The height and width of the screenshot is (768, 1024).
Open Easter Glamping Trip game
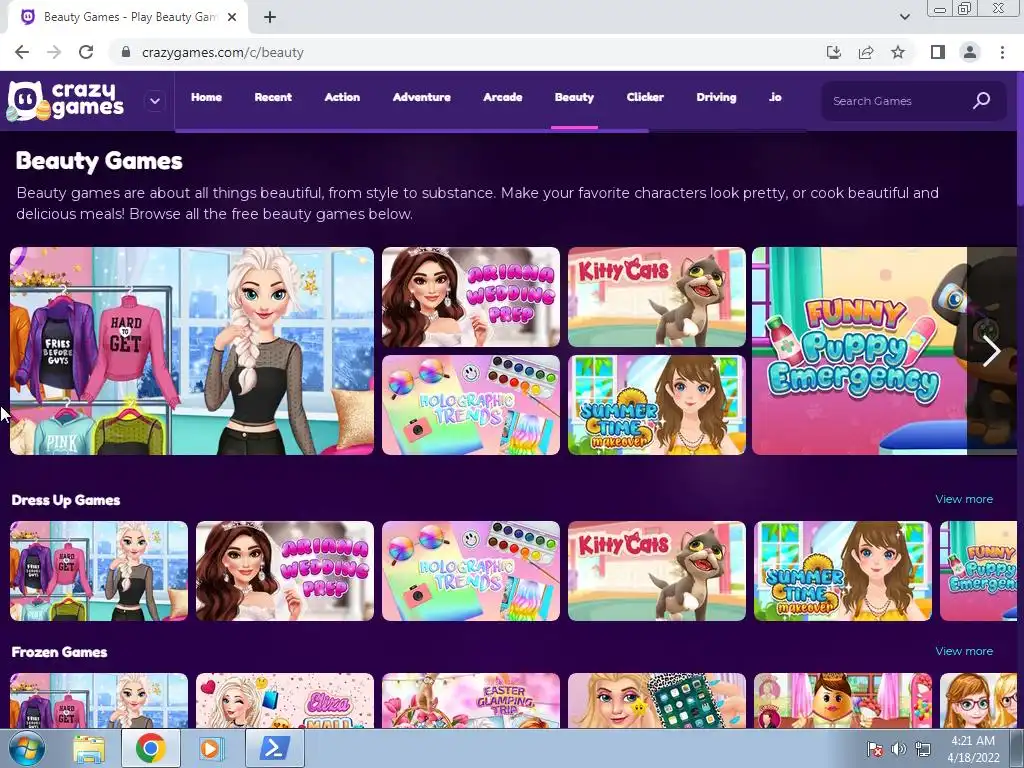(471, 701)
